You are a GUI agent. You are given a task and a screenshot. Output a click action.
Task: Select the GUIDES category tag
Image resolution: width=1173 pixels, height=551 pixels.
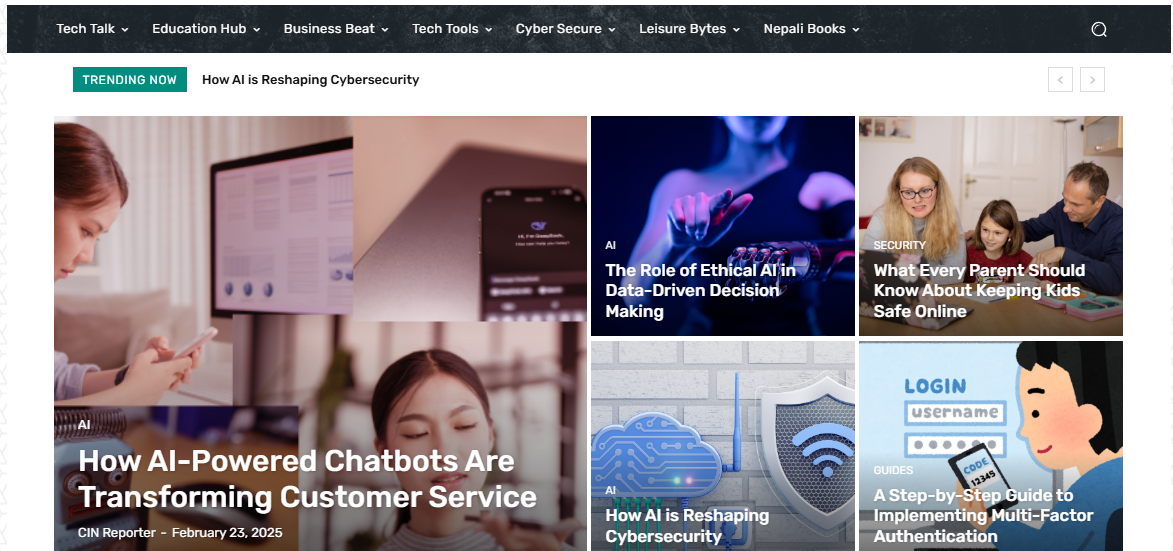coord(893,470)
